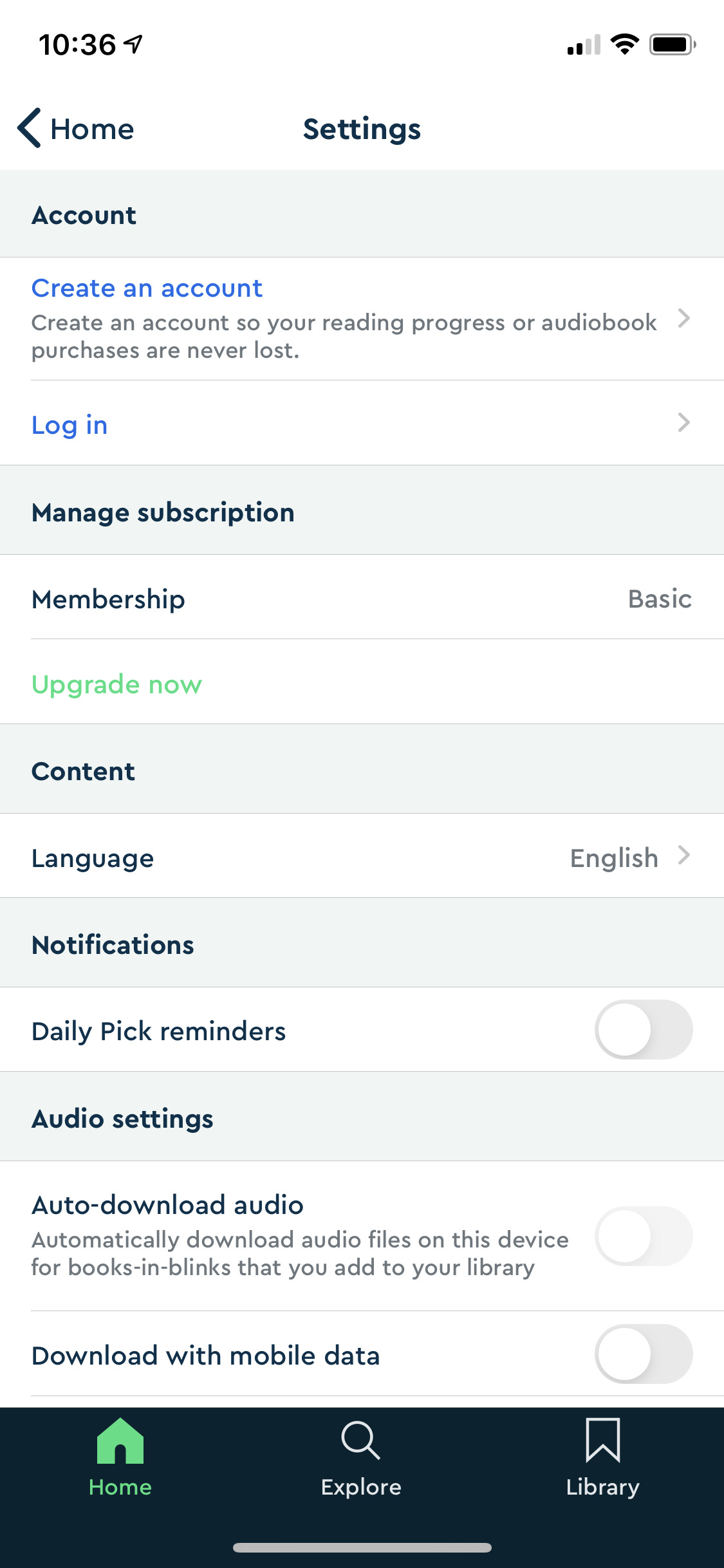Image resolution: width=724 pixels, height=1568 pixels.
Task: Enable Daily Pick reminders switch
Action: click(x=643, y=1029)
